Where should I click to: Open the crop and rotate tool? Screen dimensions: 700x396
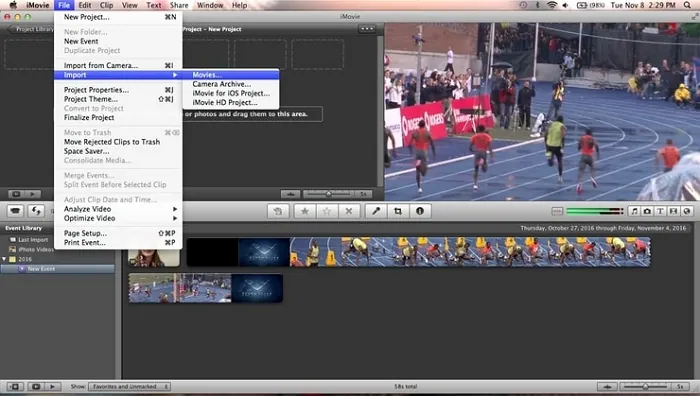[398, 211]
